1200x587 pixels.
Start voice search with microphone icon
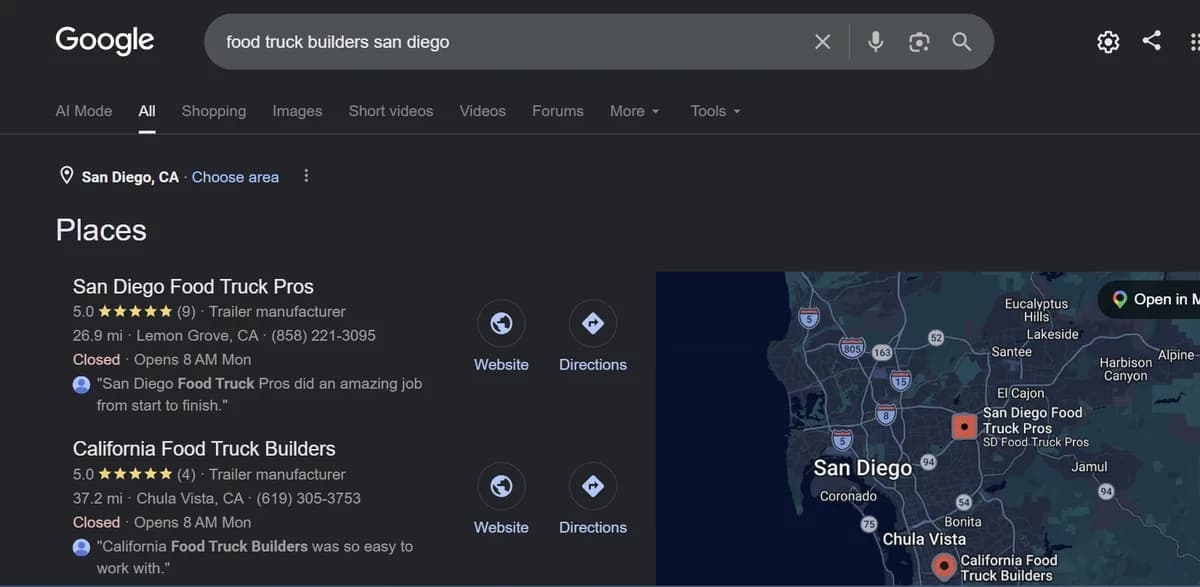[x=875, y=42]
